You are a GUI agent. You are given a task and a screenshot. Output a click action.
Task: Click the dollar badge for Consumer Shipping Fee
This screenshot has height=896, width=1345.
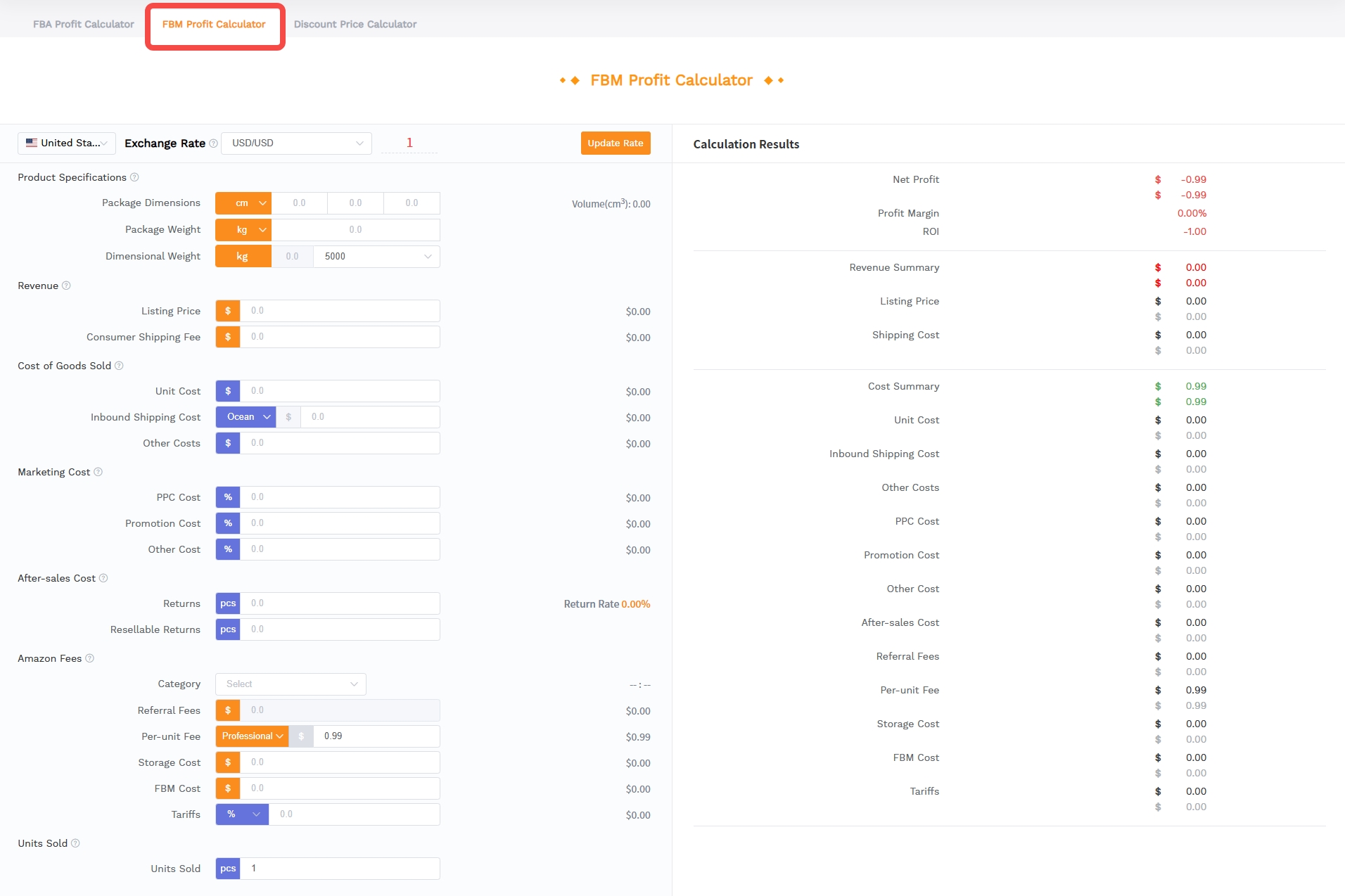tap(228, 337)
